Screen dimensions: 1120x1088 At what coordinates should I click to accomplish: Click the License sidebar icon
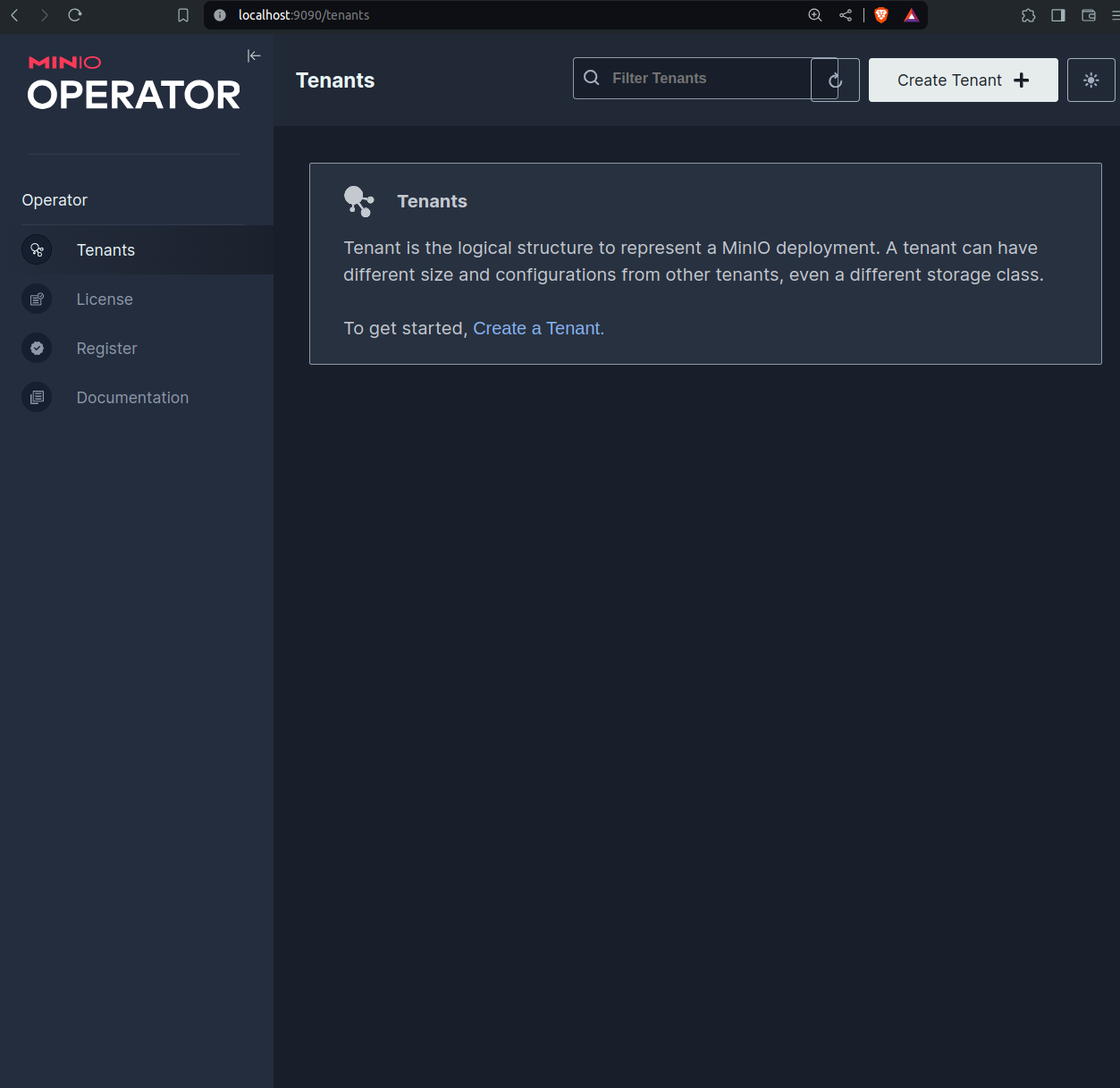(37, 299)
